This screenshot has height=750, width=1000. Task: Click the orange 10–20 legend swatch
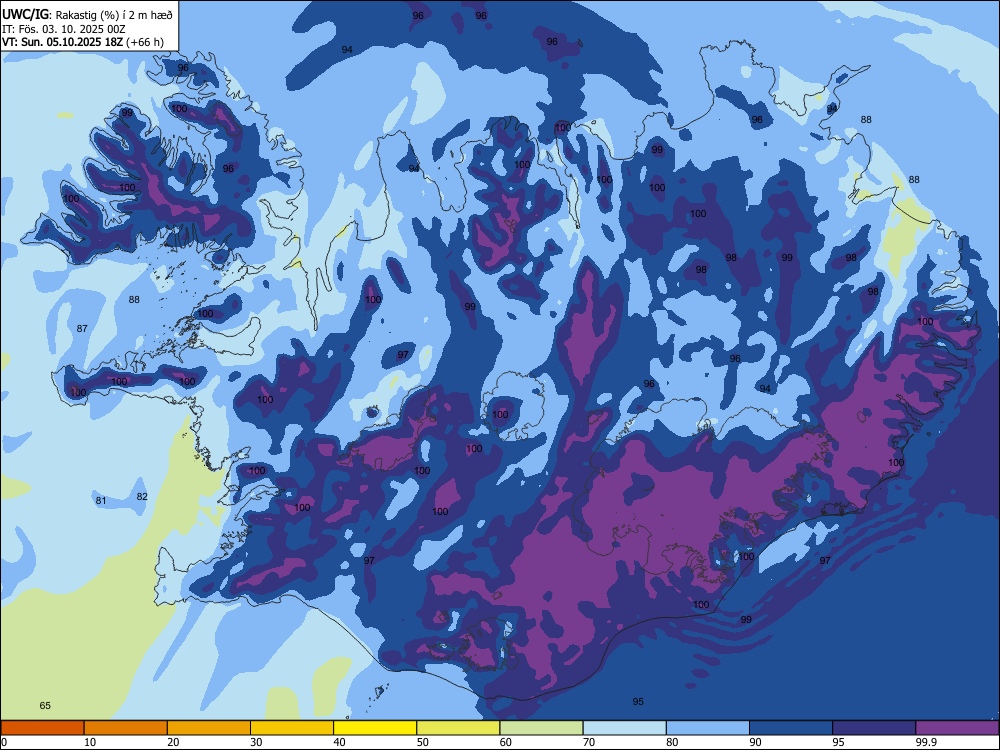(126, 728)
